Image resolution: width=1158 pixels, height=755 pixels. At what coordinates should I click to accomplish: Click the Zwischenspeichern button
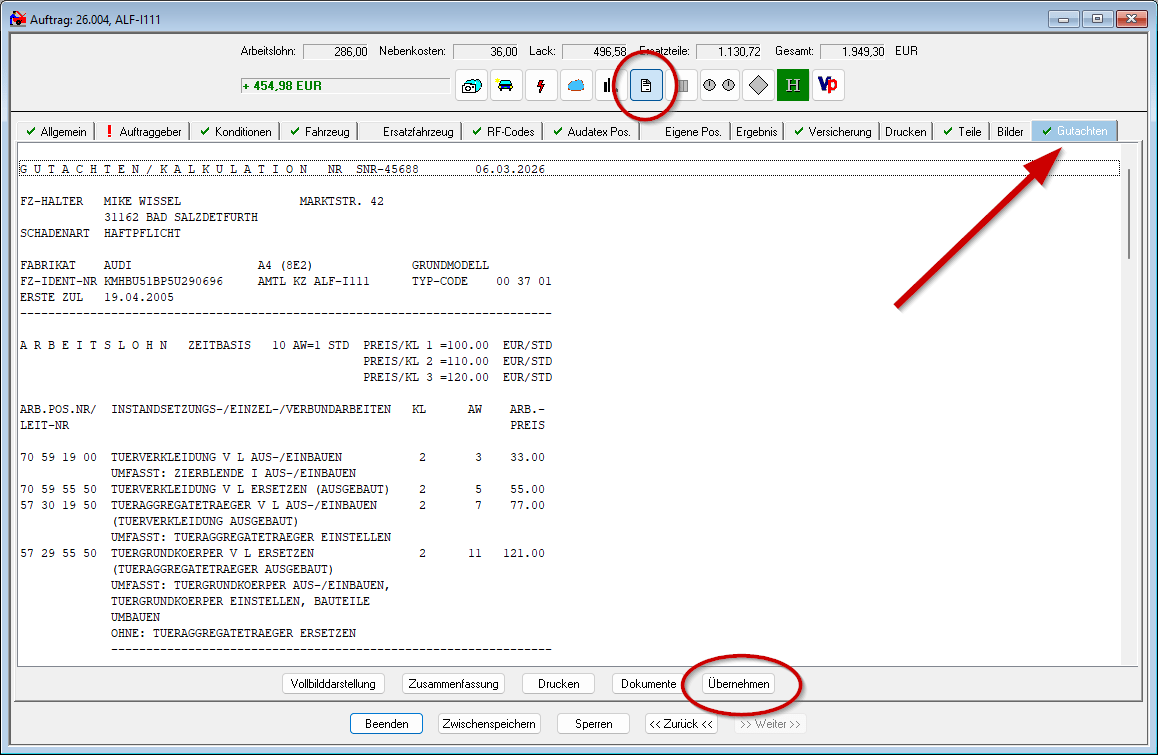click(490, 723)
